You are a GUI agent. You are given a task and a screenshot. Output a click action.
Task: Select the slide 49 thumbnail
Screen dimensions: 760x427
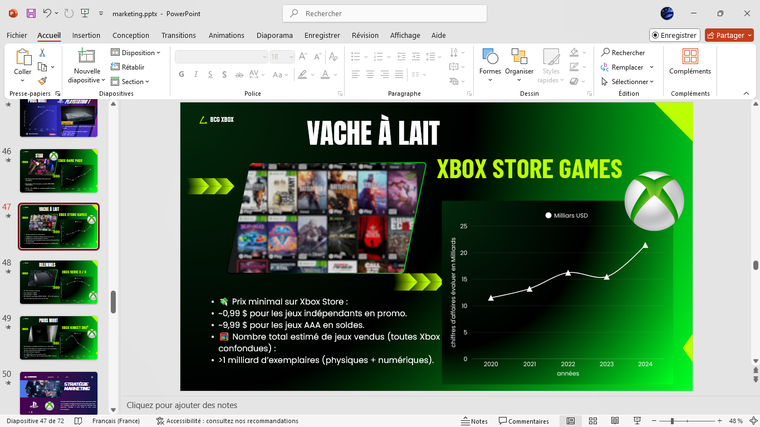[59, 338]
